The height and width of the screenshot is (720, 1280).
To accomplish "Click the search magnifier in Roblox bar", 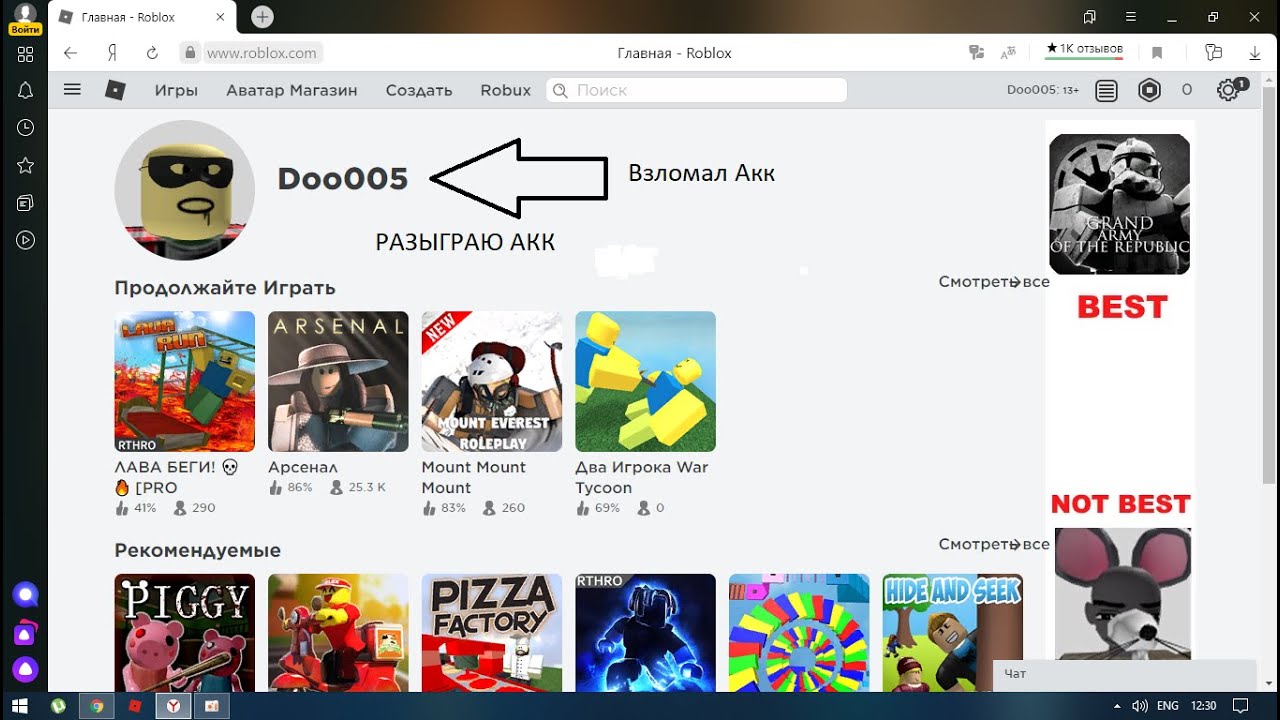I will tap(560, 90).
